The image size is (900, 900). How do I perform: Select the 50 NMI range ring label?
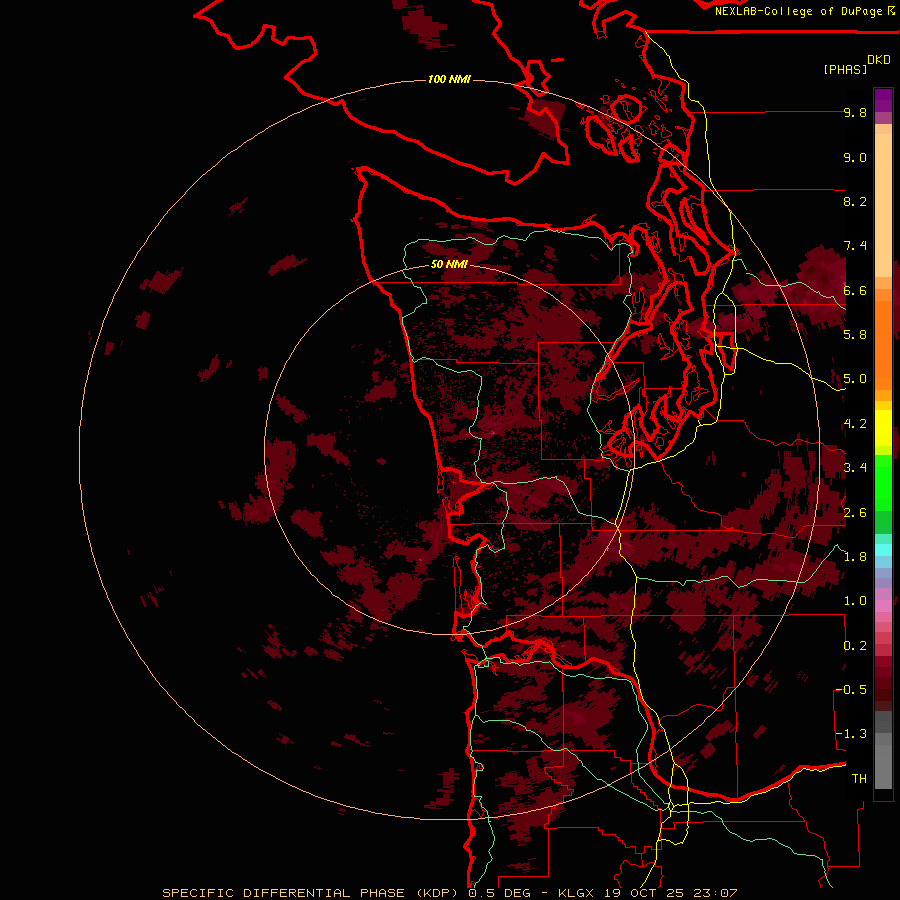tap(449, 264)
